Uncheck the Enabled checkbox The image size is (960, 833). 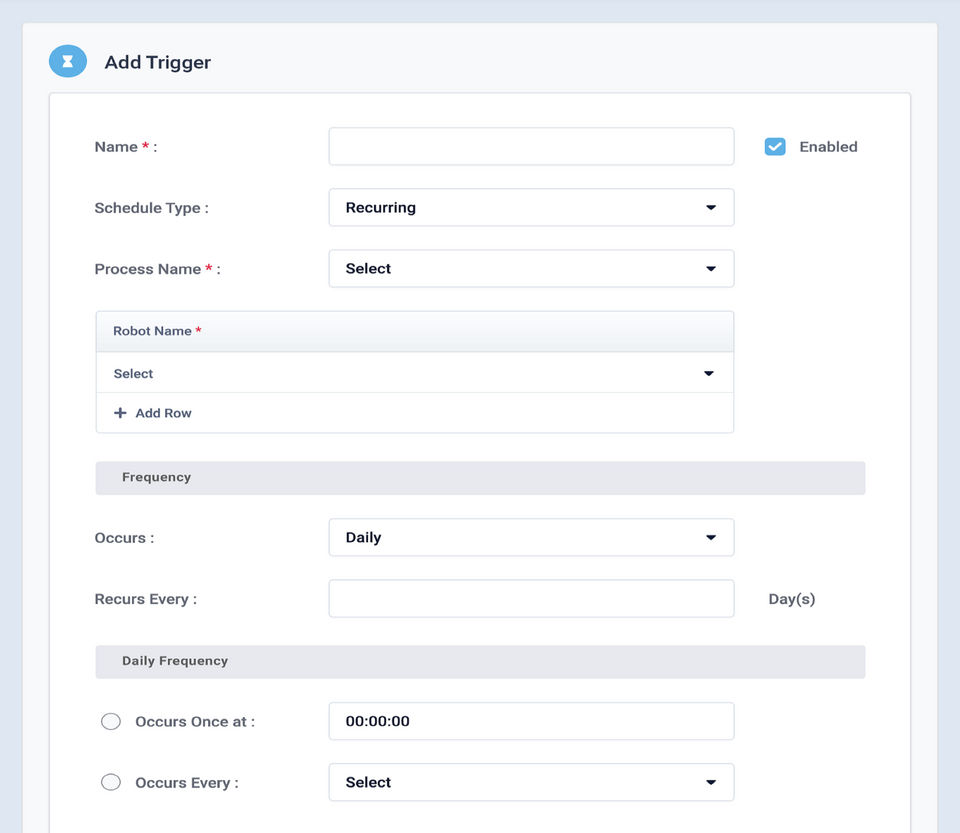775,147
